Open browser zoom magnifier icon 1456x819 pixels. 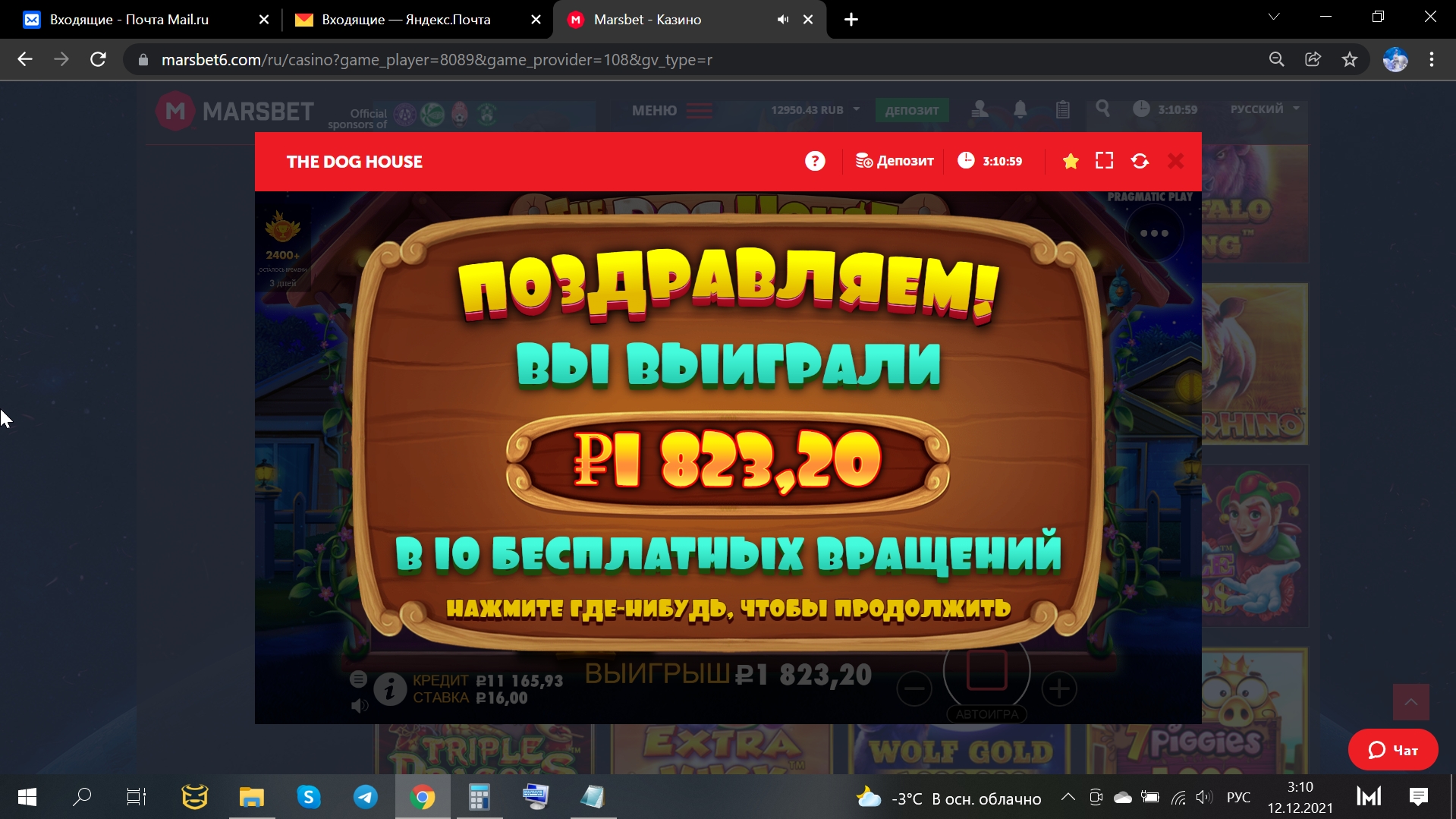click(x=1277, y=59)
